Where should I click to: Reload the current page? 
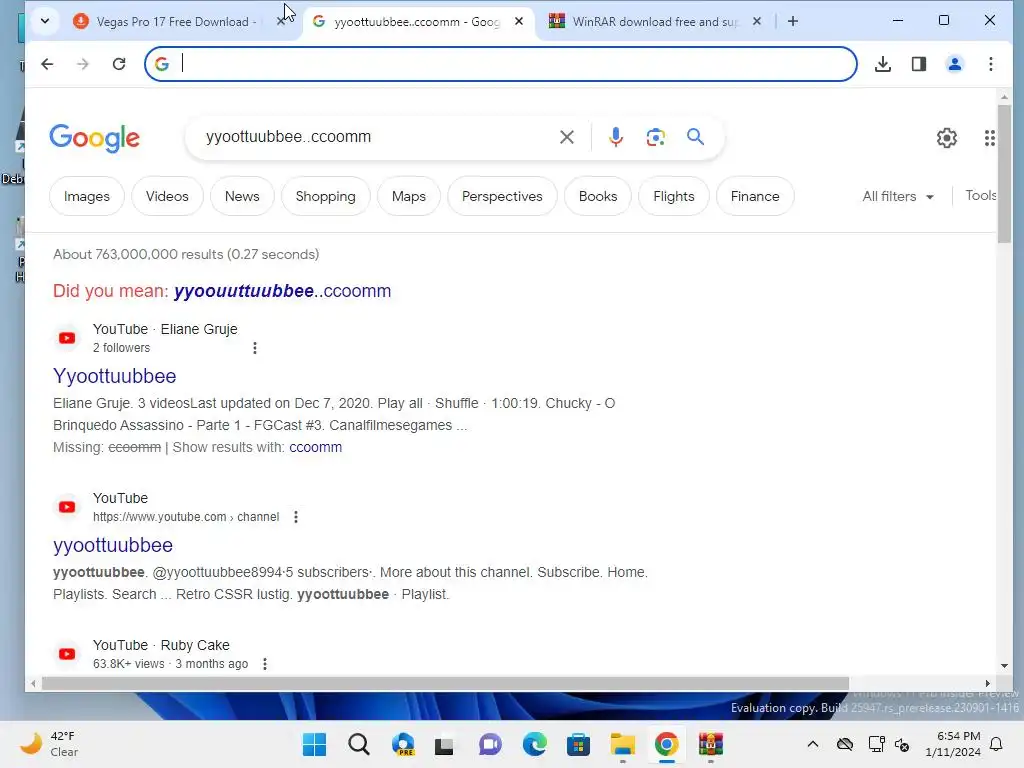(x=119, y=64)
